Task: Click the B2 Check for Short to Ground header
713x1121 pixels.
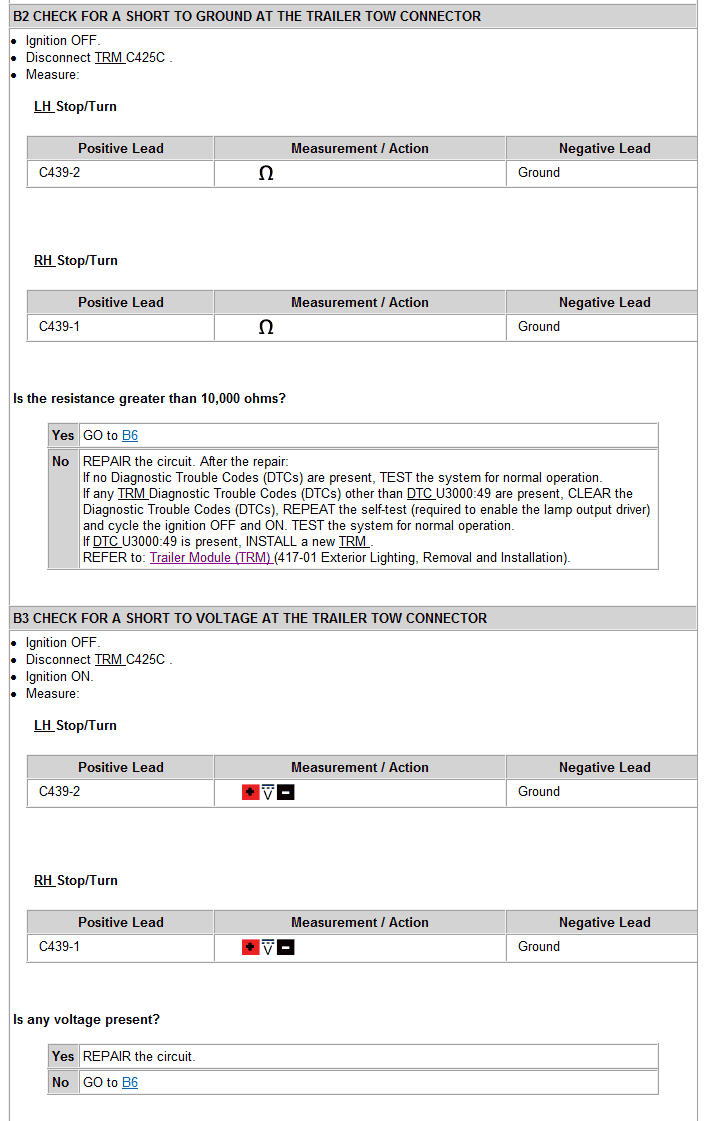Action: [x=247, y=17]
